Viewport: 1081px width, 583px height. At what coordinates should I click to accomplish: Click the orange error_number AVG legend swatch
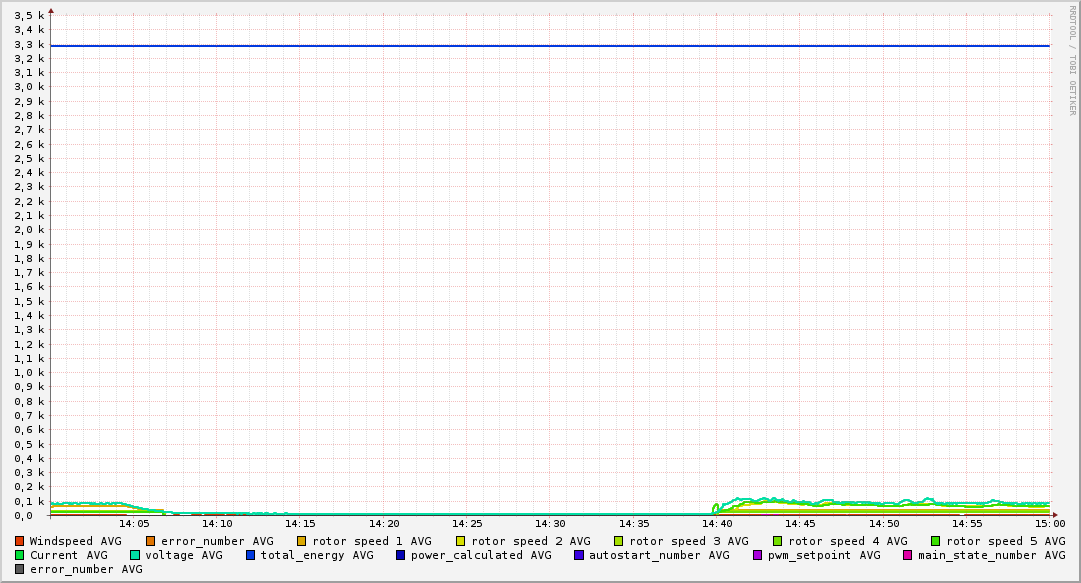151,541
